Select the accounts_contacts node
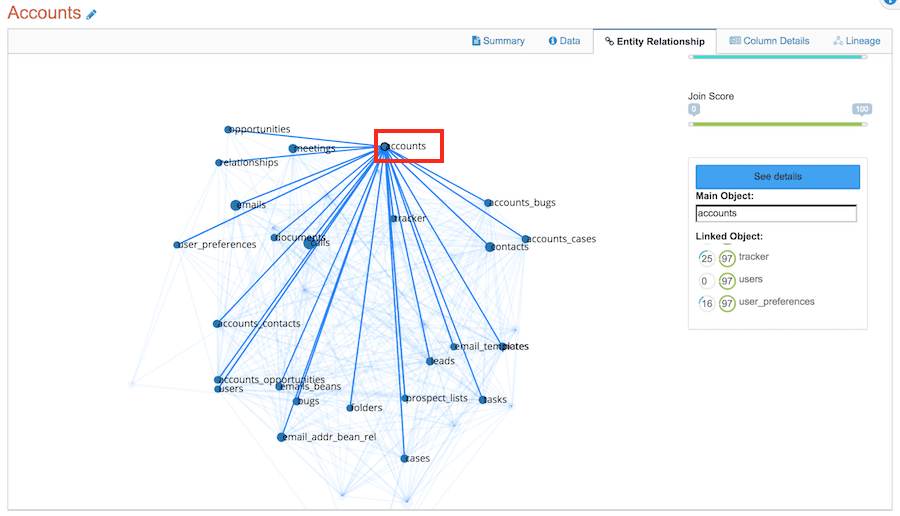 217,324
